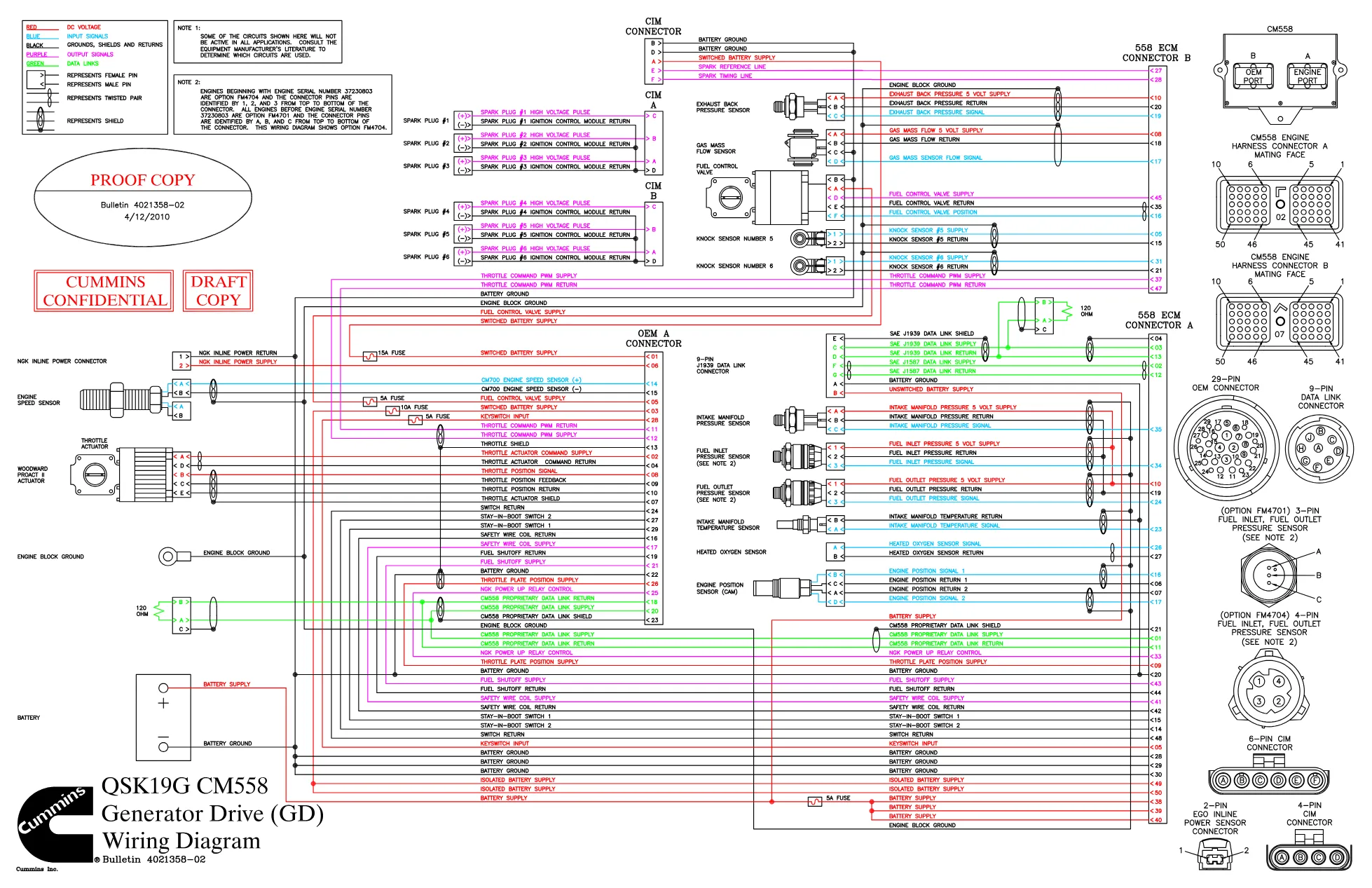Click the intake manifold pressure sensor symbol
1372x888 pixels.
799,420
